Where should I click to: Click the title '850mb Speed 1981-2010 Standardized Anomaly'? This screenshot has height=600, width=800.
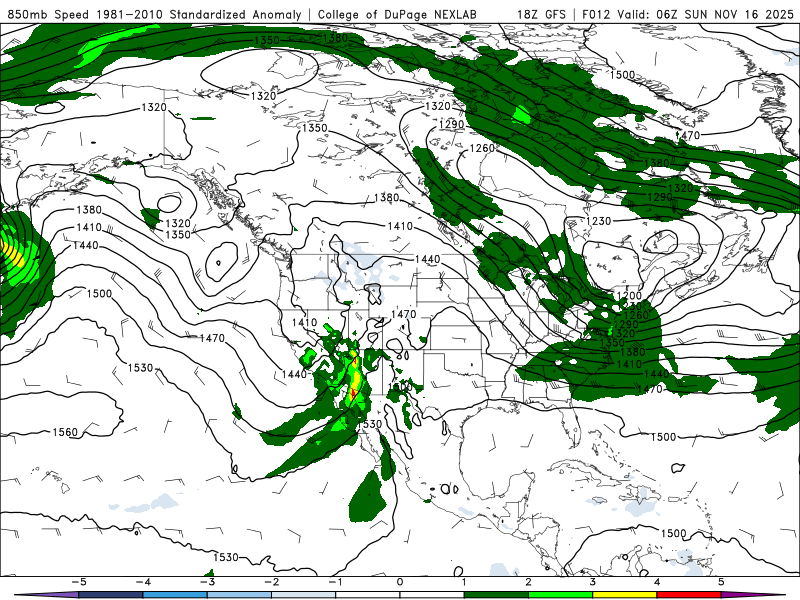(155, 14)
